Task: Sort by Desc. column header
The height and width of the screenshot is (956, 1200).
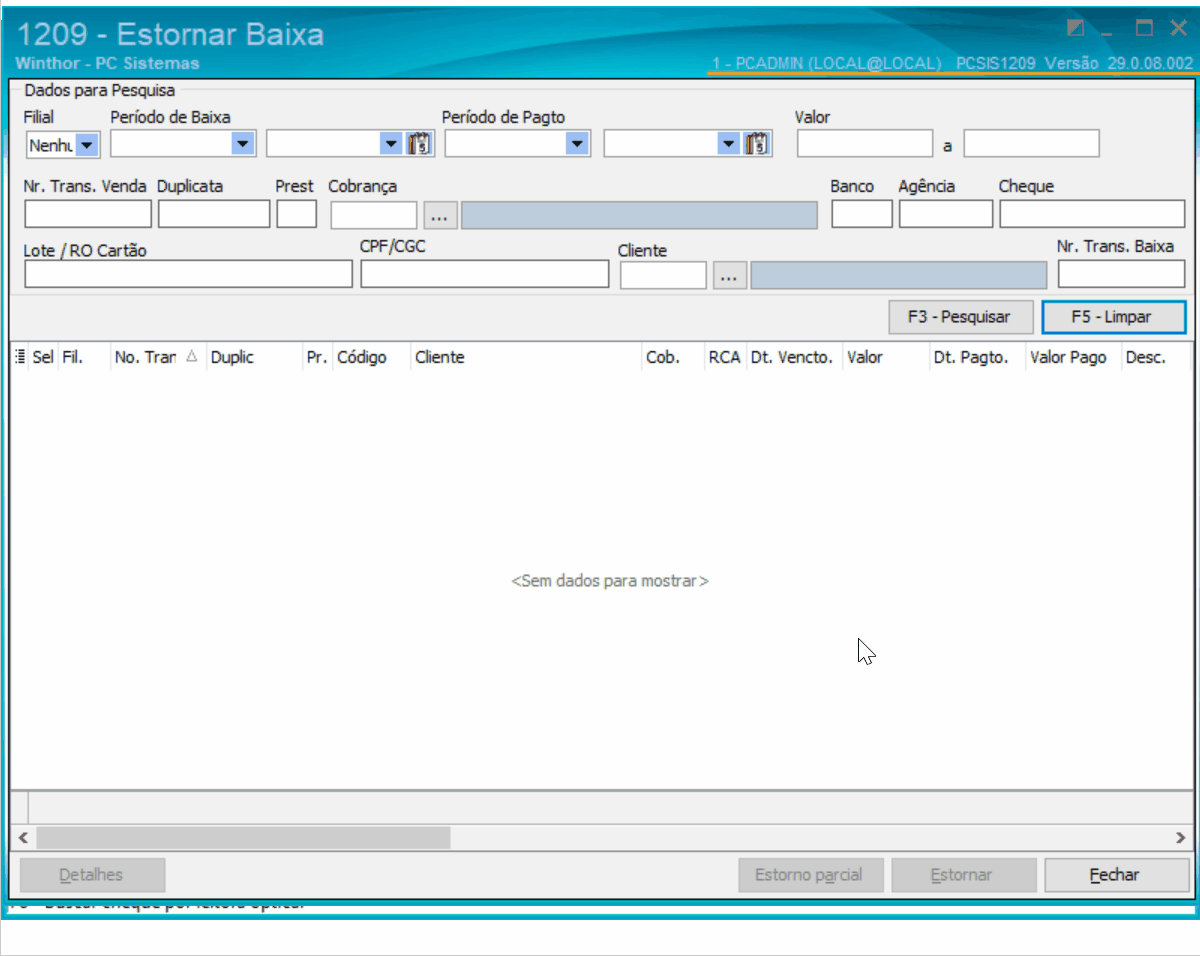Action: tap(1155, 357)
